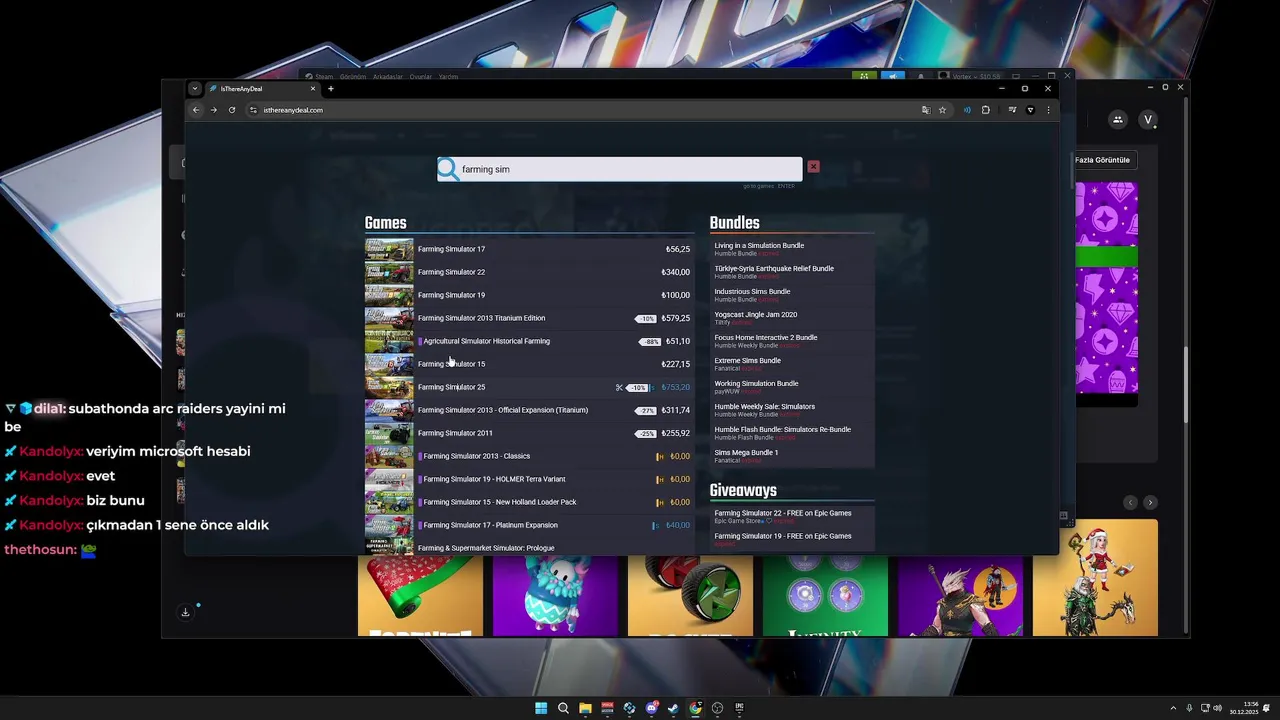This screenshot has width=1280, height=720.
Task: Click Farming & Supermarket Simulator: Prologue
Action: pos(486,548)
